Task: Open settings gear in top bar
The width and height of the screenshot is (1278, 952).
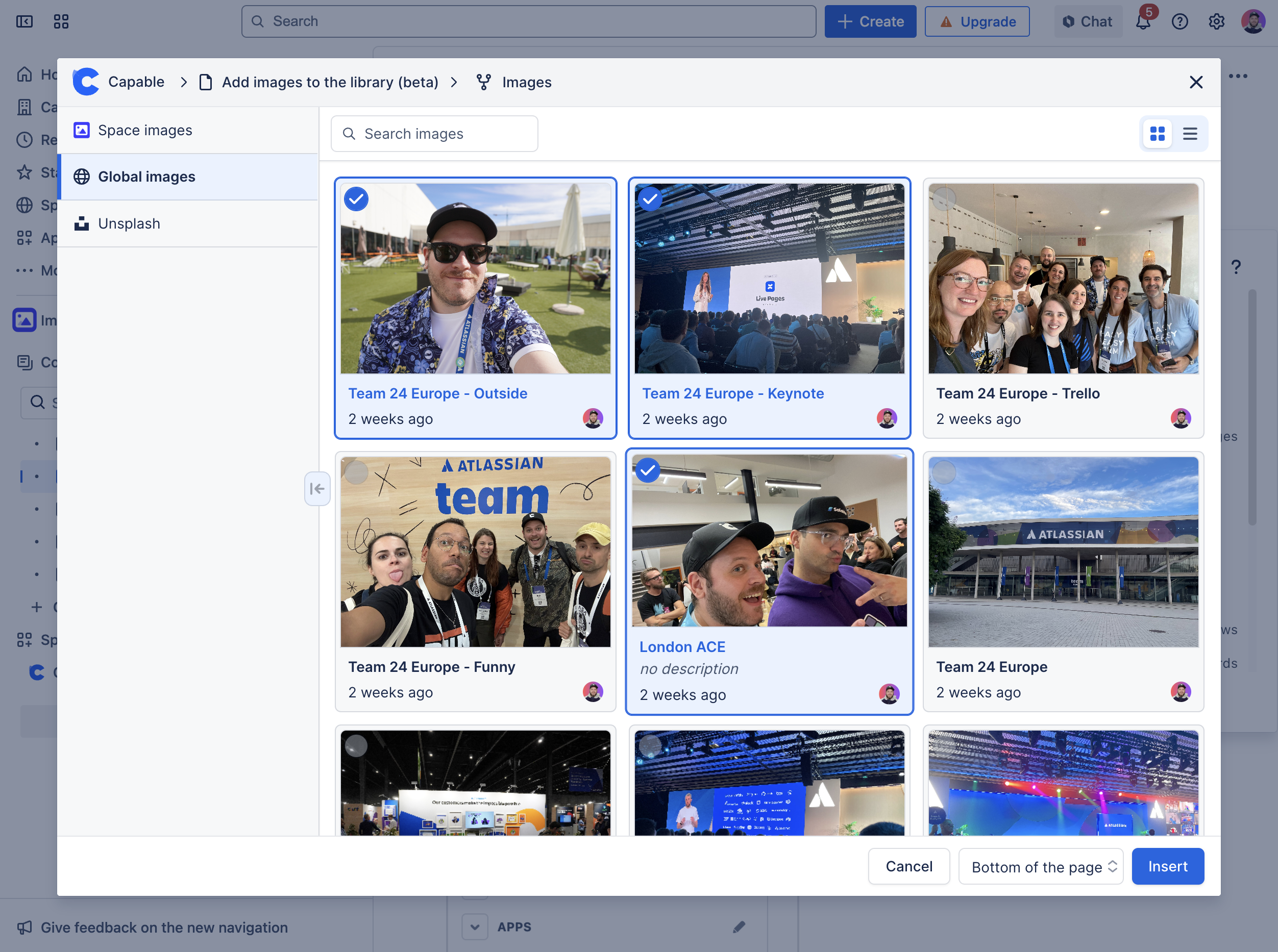Action: [1216, 22]
